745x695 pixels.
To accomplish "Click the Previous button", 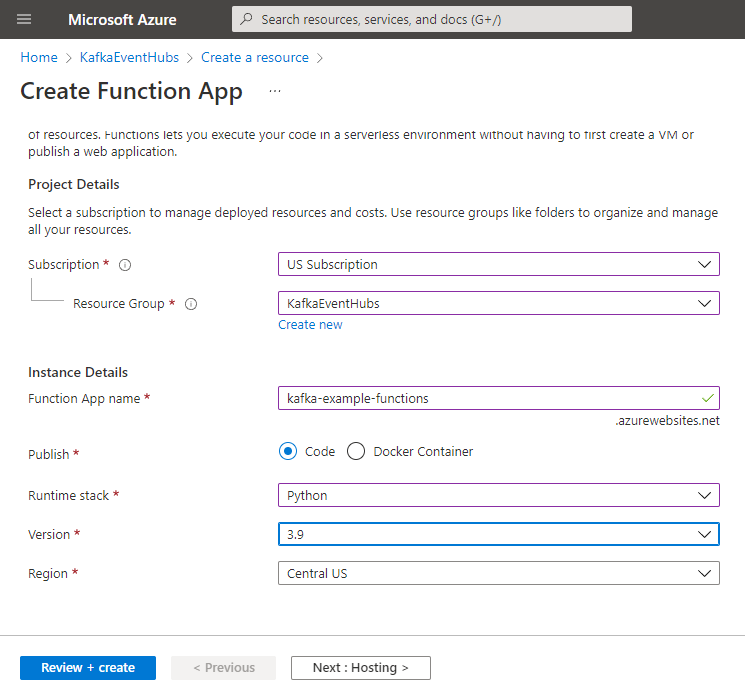I will [x=223, y=668].
